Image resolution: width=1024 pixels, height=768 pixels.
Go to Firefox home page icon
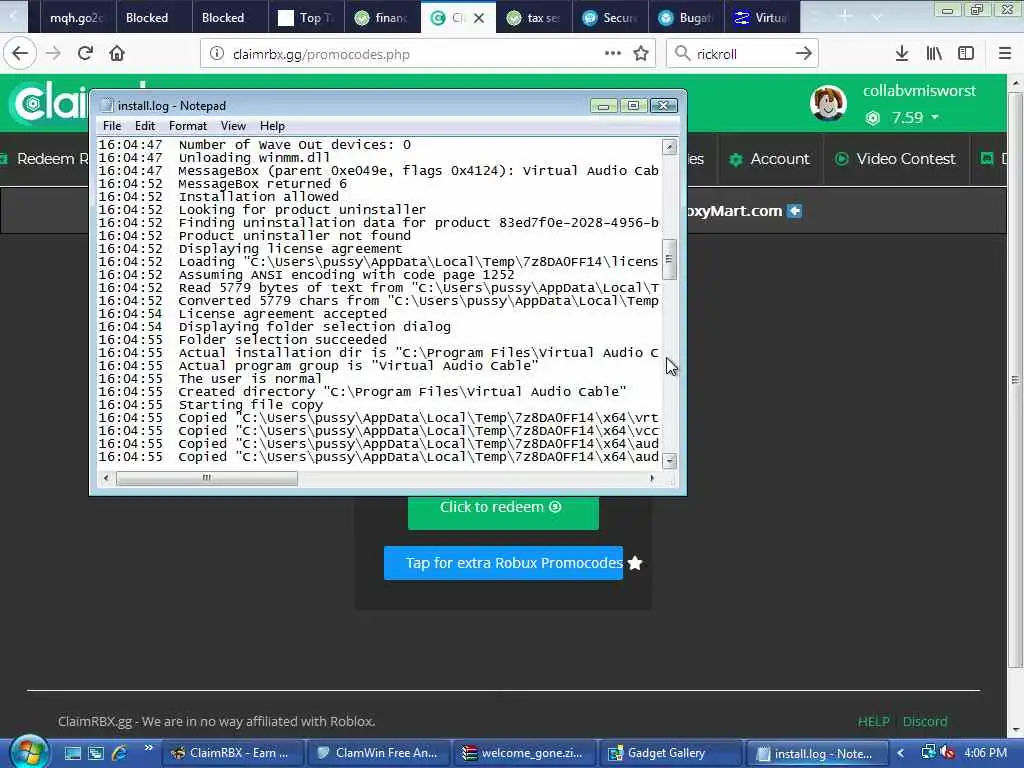[x=117, y=54]
